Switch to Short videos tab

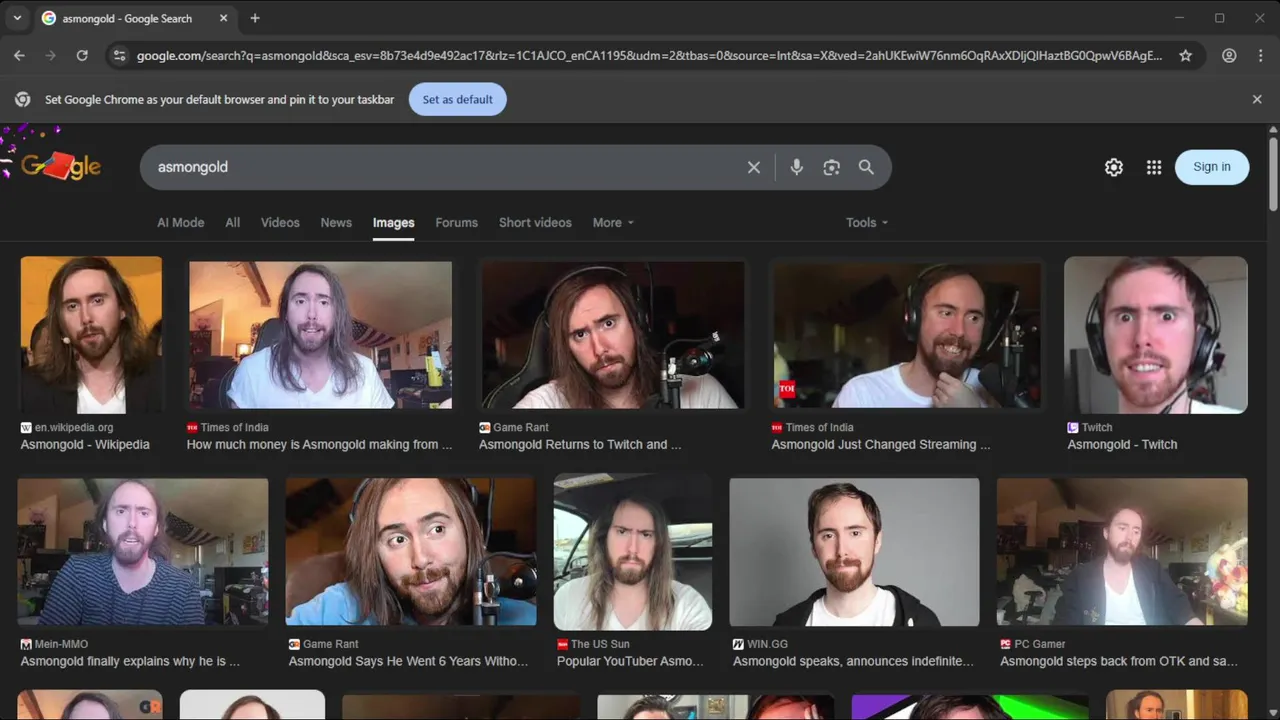(x=535, y=222)
